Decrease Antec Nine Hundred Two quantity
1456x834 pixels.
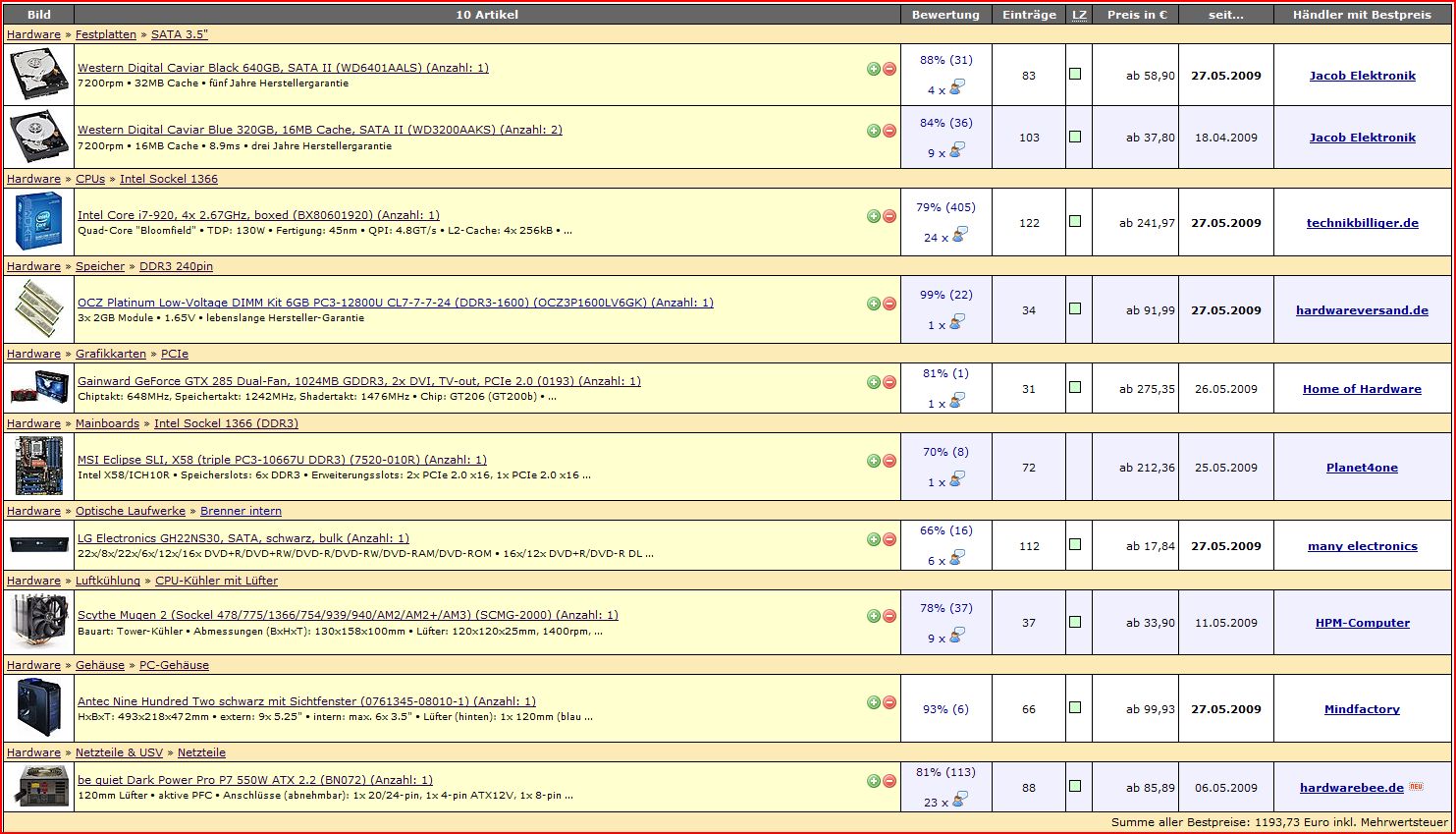[x=890, y=702]
